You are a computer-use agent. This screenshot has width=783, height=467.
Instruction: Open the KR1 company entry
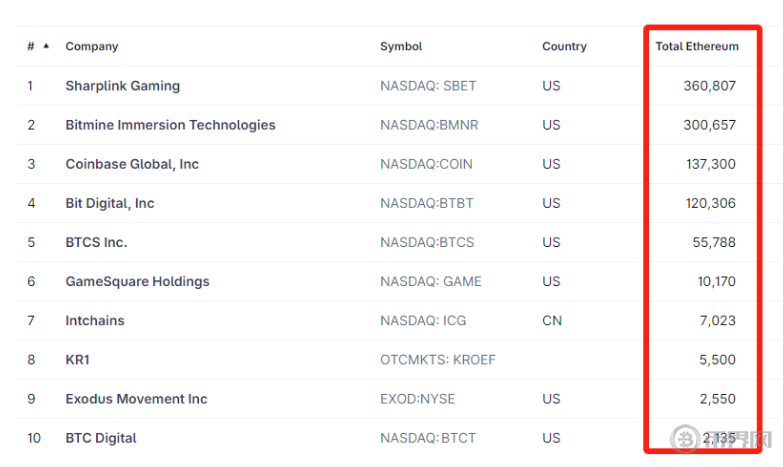[78, 359]
